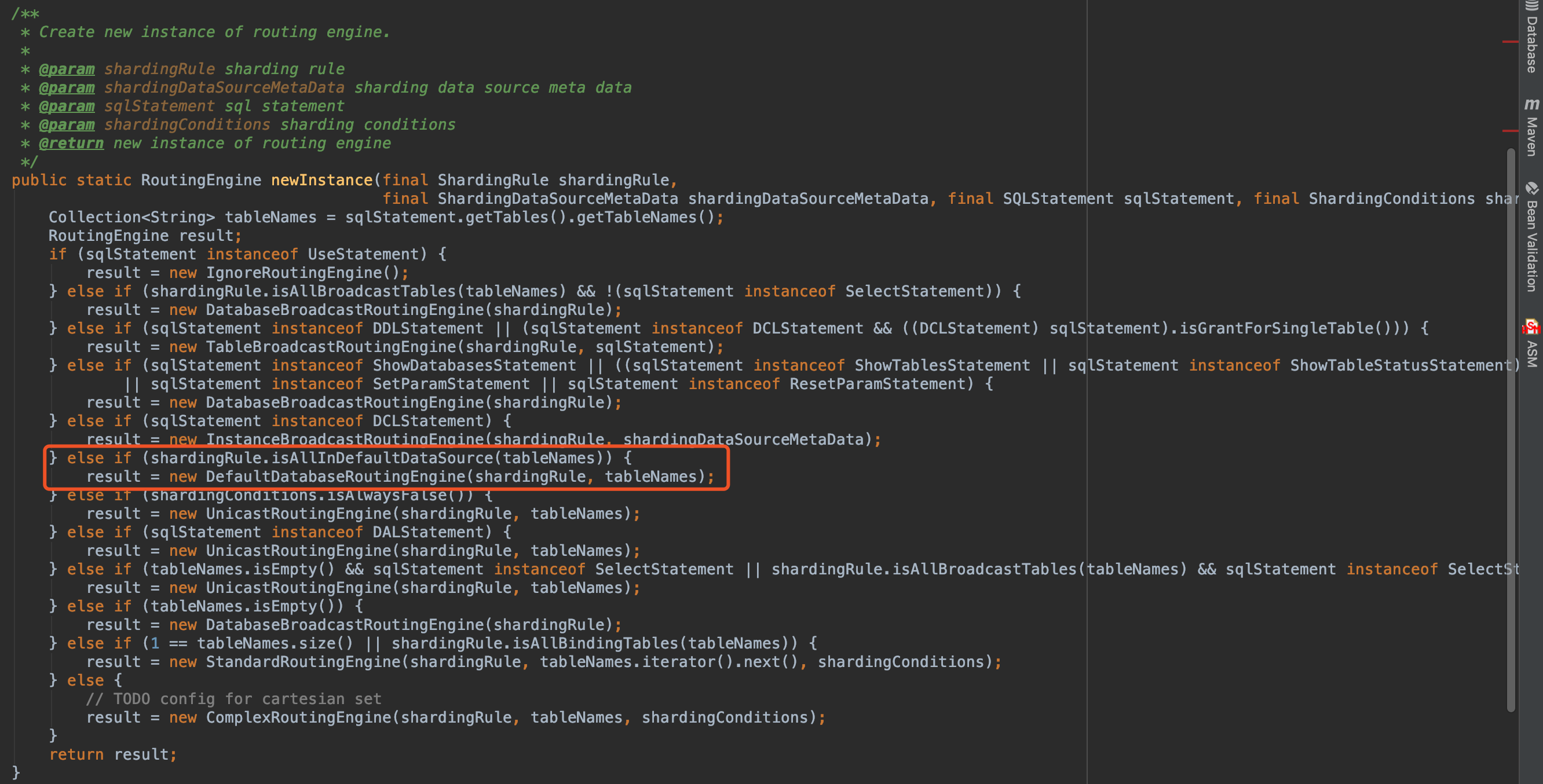The image size is (1543, 784).
Task: Open the ASM tool window
Action: (x=1531, y=345)
